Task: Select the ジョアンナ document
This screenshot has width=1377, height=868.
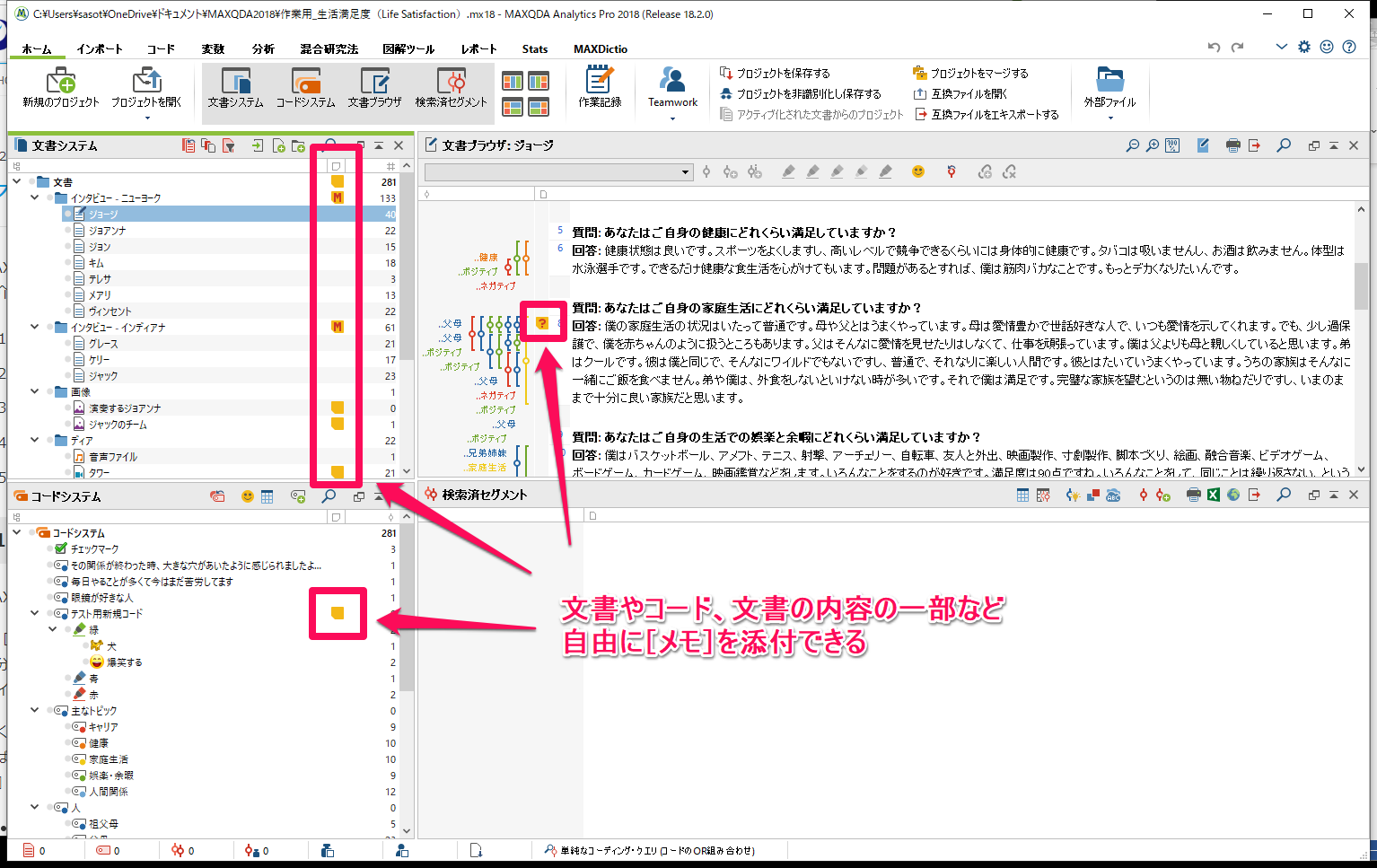Action: pos(107,231)
